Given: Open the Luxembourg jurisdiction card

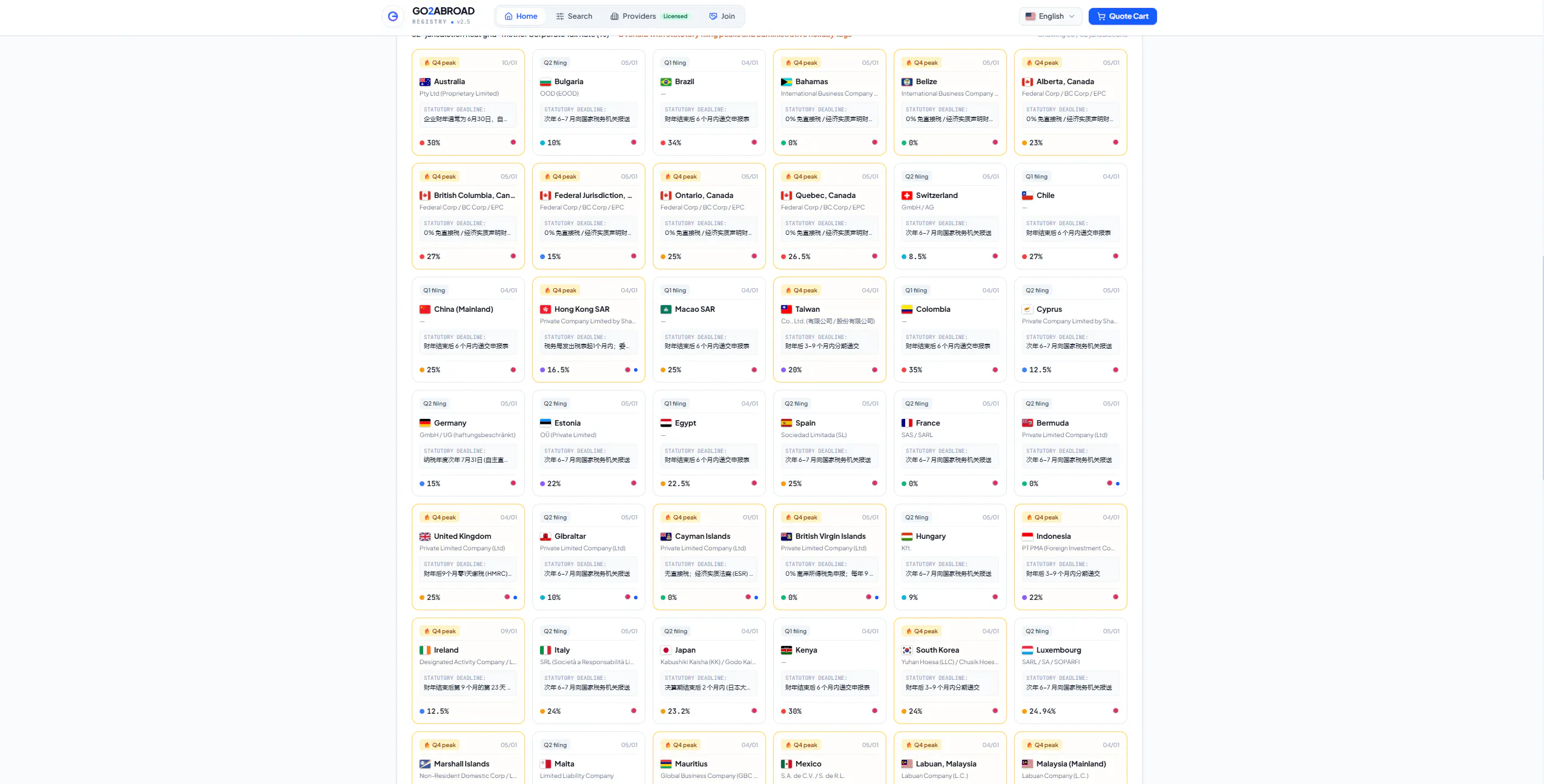Looking at the screenshot, I should click(x=1071, y=671).
